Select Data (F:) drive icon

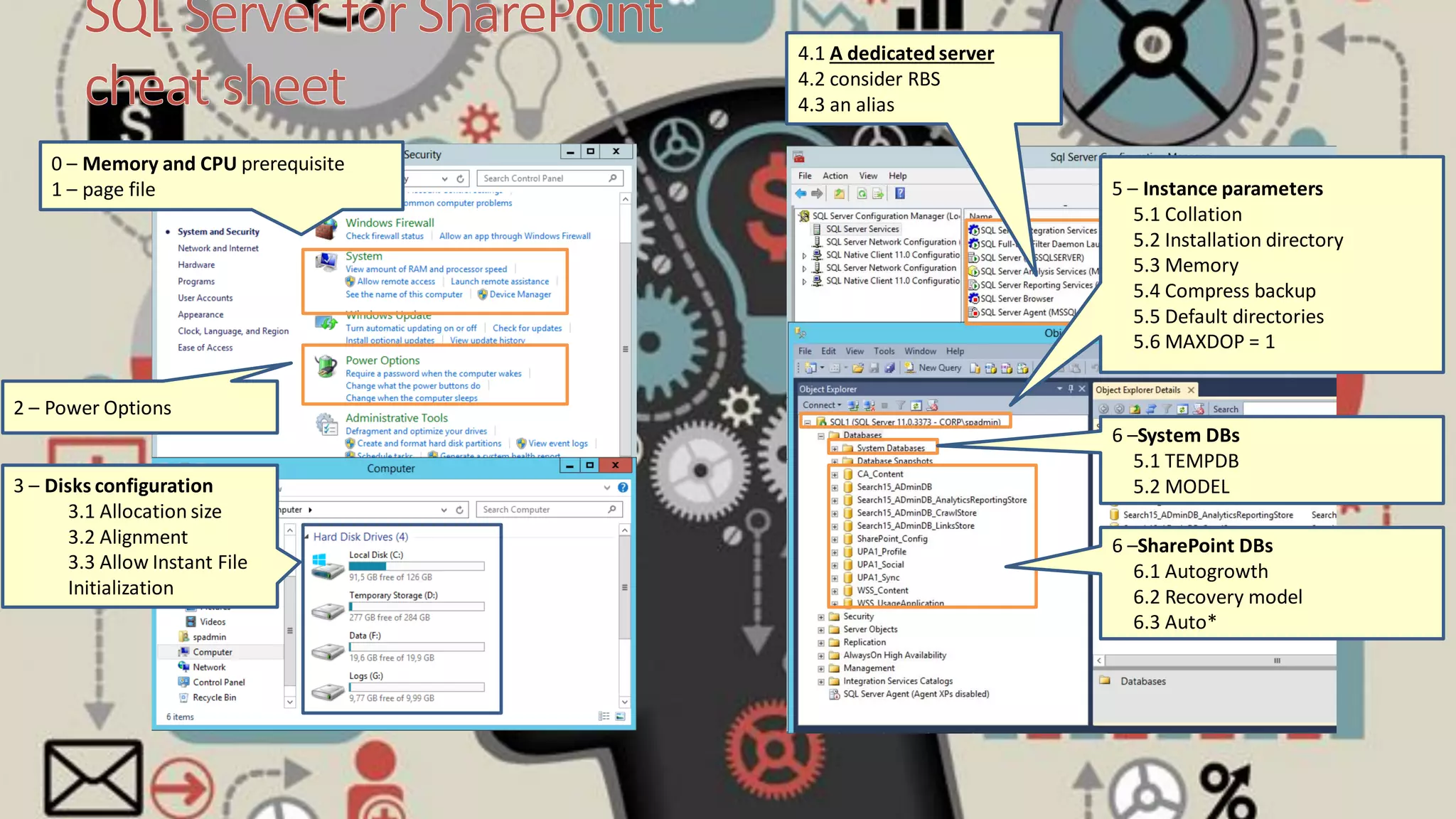(x=328, y=651)
